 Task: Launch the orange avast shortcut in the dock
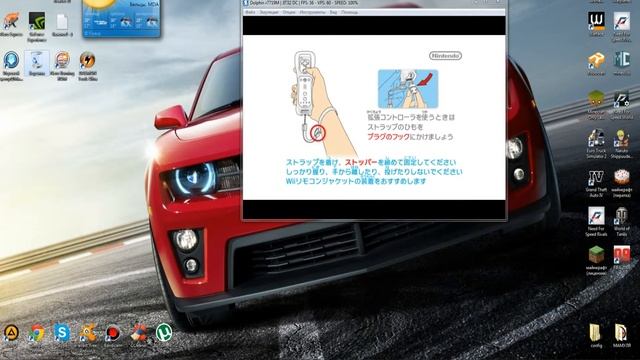87,334
